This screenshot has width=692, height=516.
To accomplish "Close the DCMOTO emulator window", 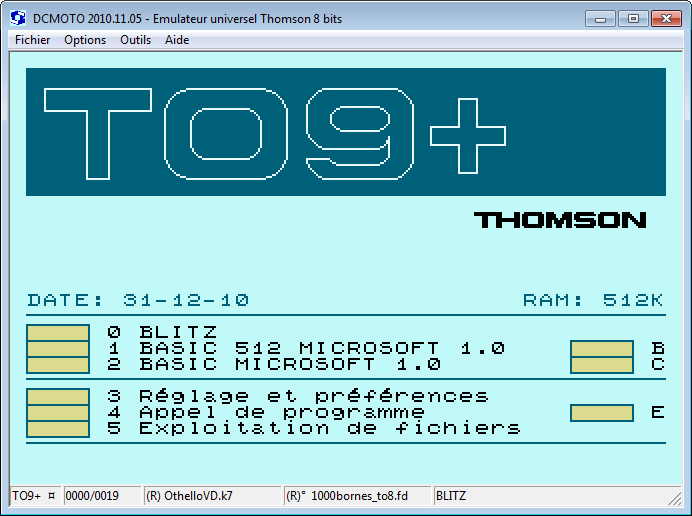I will 666,19.
